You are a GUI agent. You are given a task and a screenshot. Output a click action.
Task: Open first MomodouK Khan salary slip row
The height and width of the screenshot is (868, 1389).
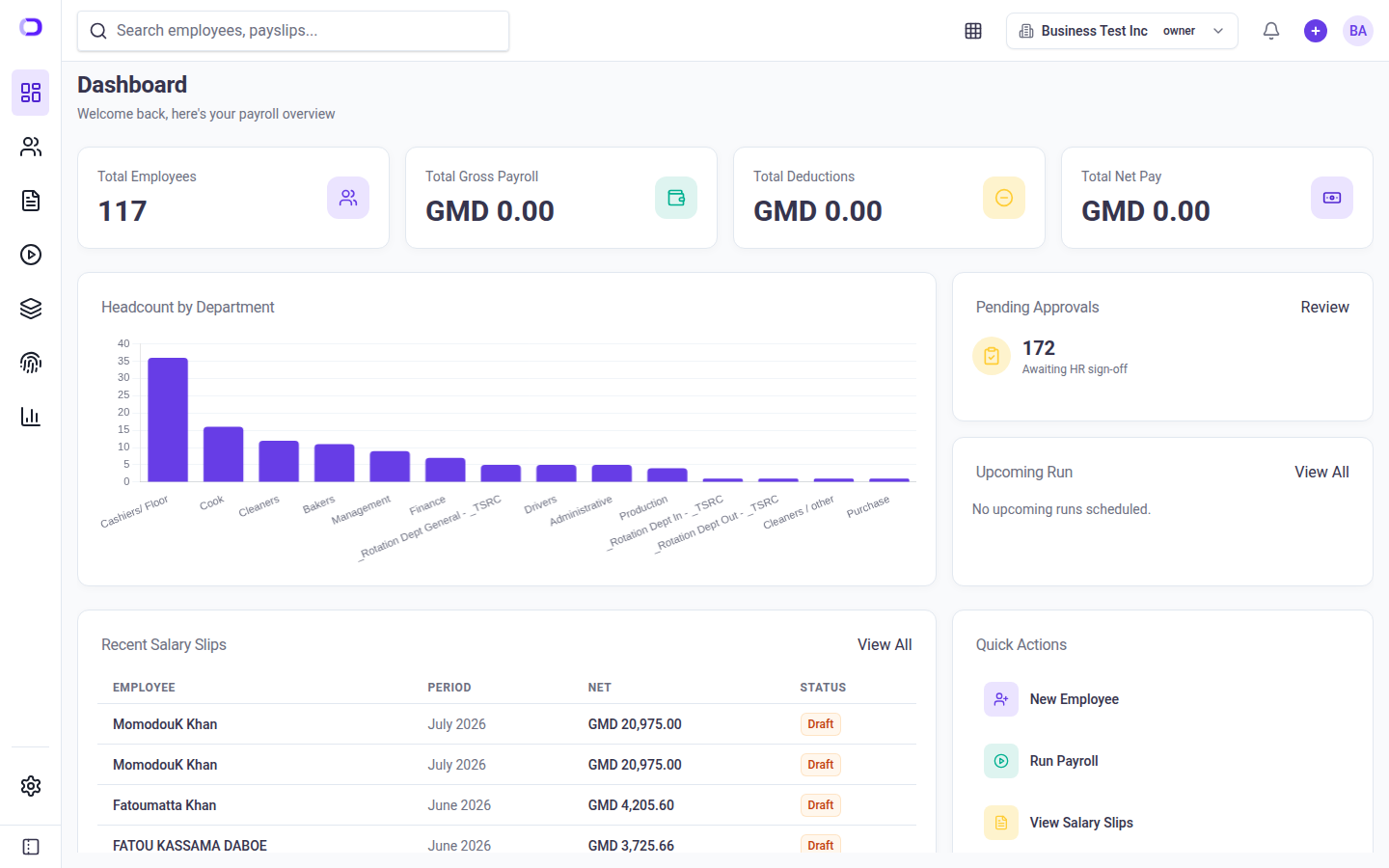pyautogui.click(x=506, y=724)
